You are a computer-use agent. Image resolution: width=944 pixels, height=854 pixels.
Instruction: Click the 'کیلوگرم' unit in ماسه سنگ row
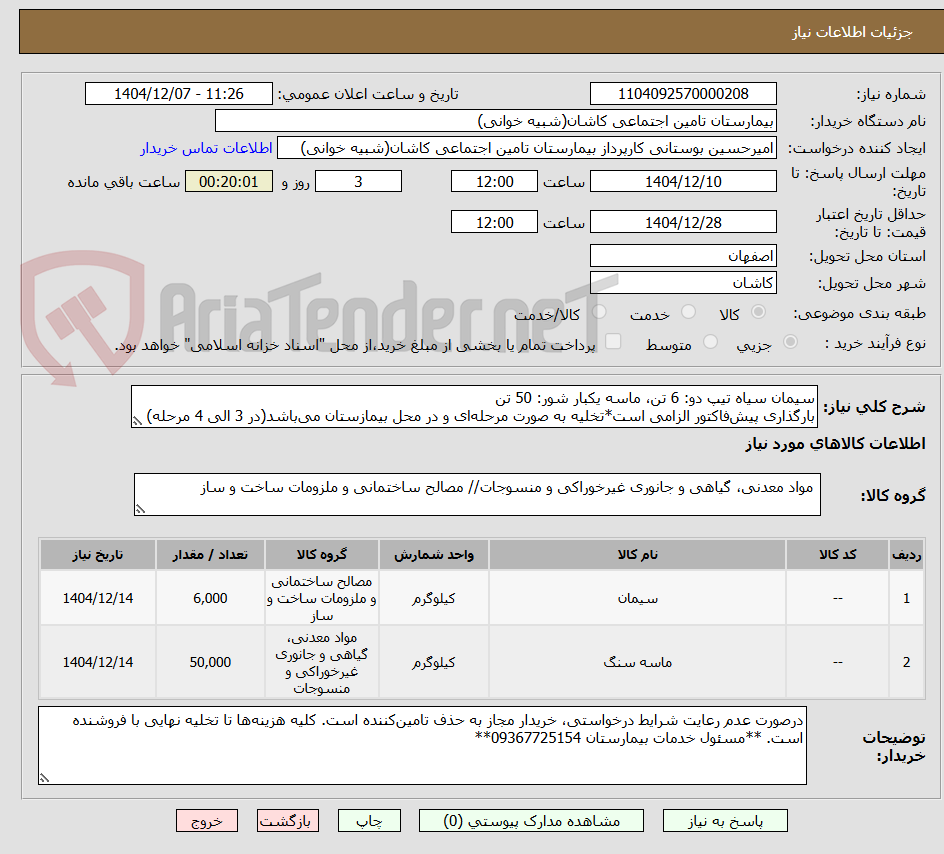pos(434,662)
